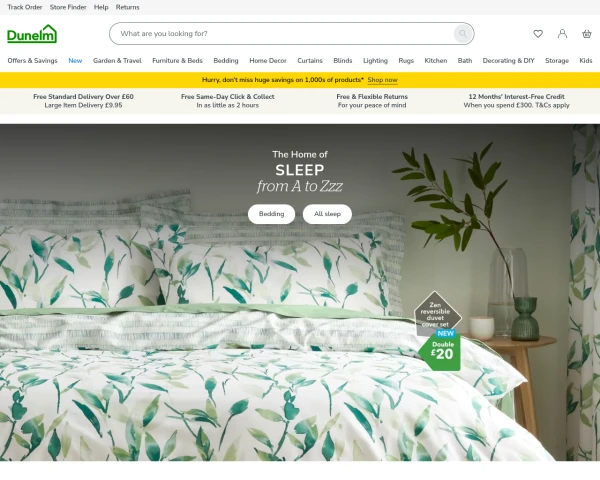Open the Furniture & Beds menu
Viewport: 600px width, 480px height.
177,60
